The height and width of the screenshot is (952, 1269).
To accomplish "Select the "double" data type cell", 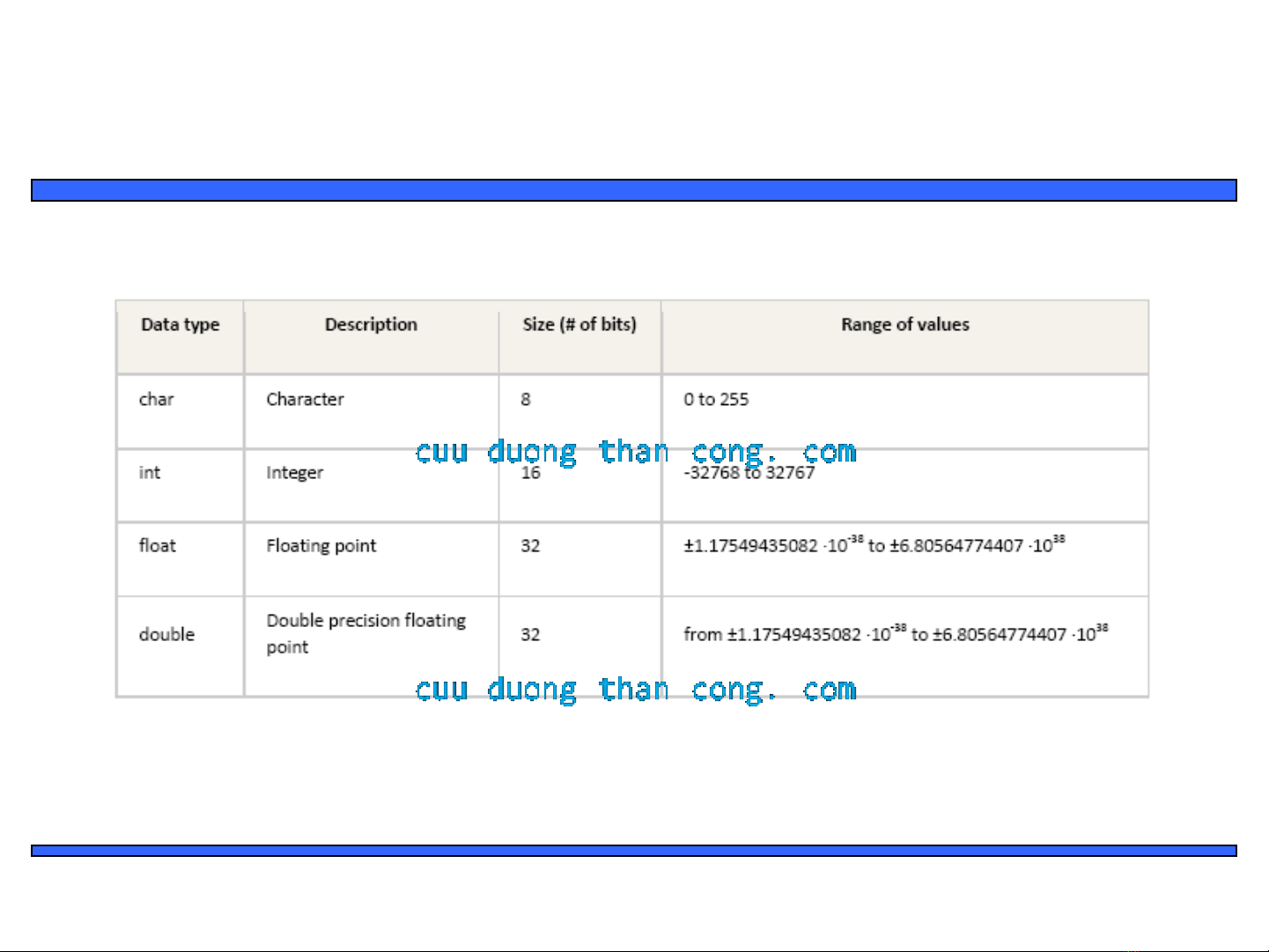I will (x=166, y=635).
